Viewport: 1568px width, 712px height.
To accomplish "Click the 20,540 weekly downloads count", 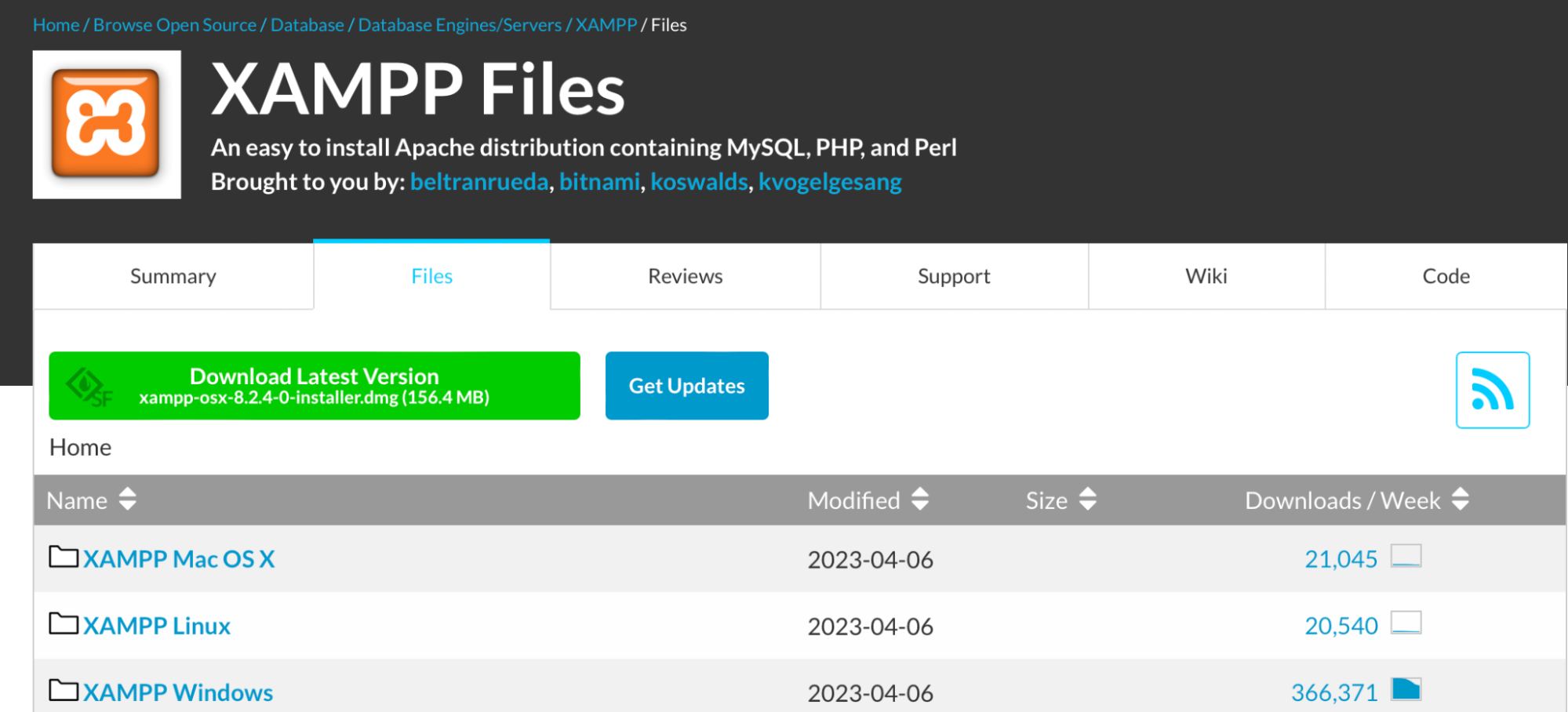I will [x=1341, y=626].
